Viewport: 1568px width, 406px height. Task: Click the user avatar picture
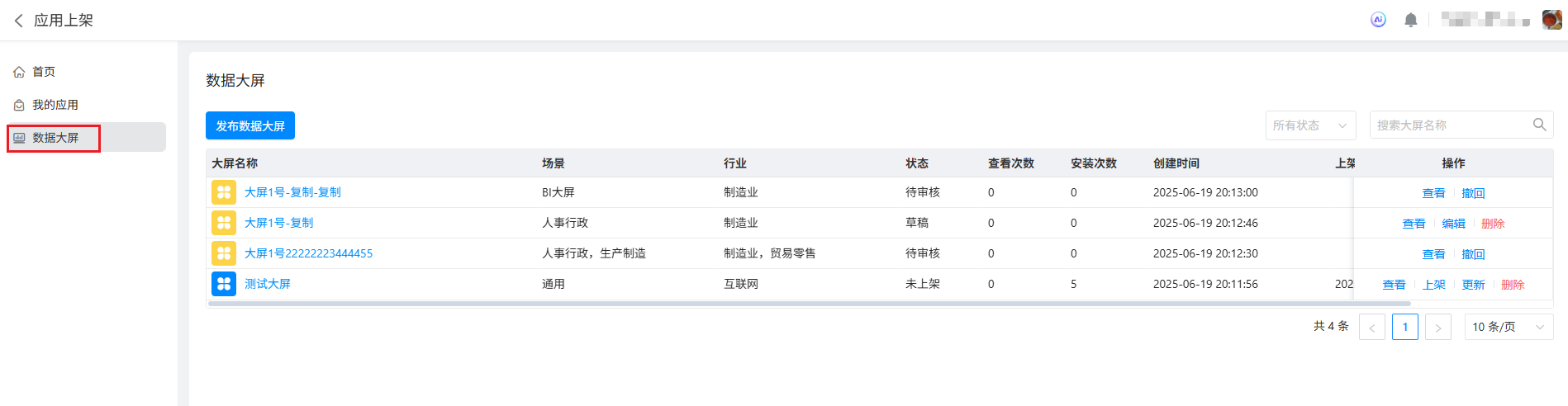1551,20
